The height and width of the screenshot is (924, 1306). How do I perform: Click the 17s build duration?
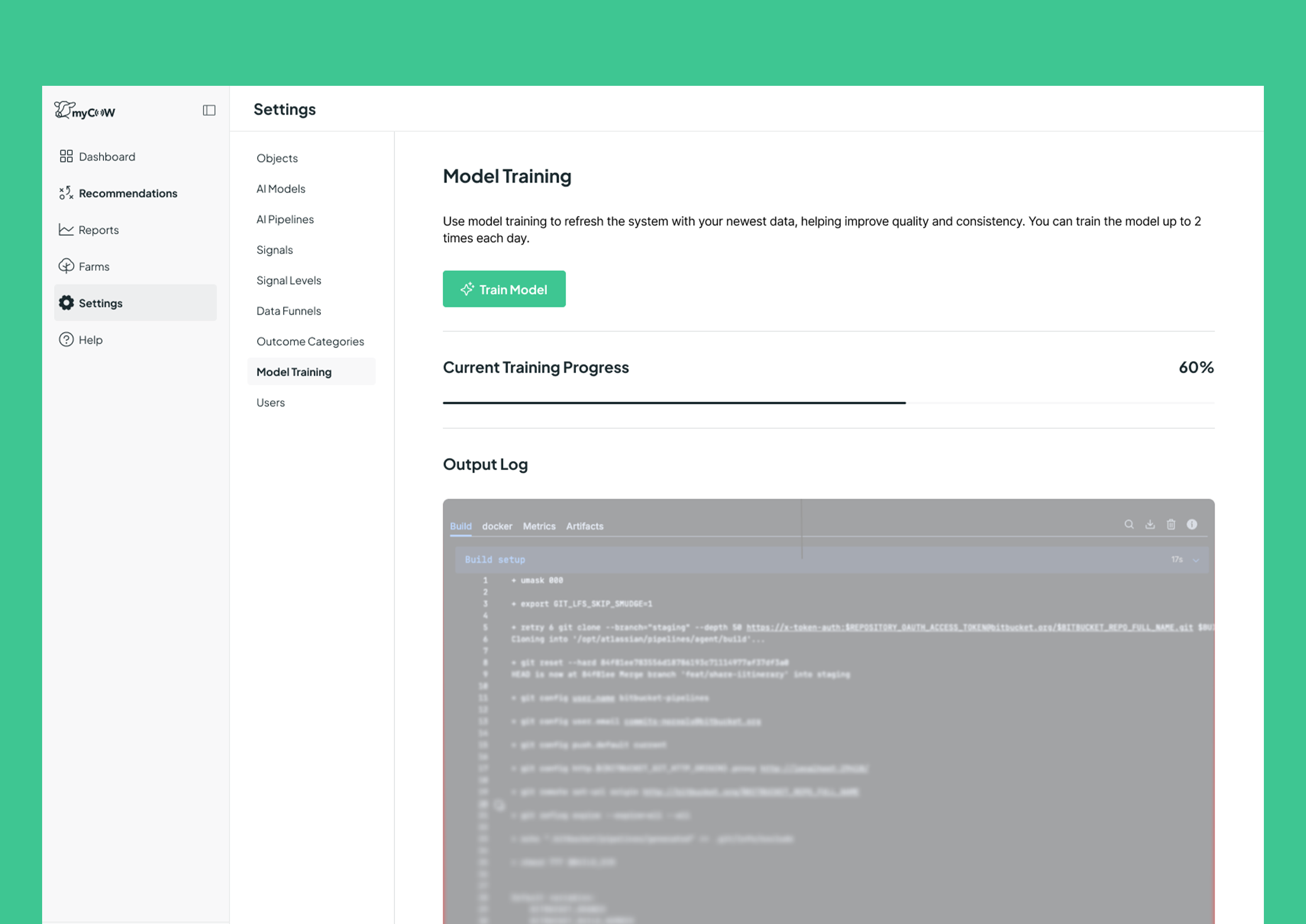[1177, 560]
